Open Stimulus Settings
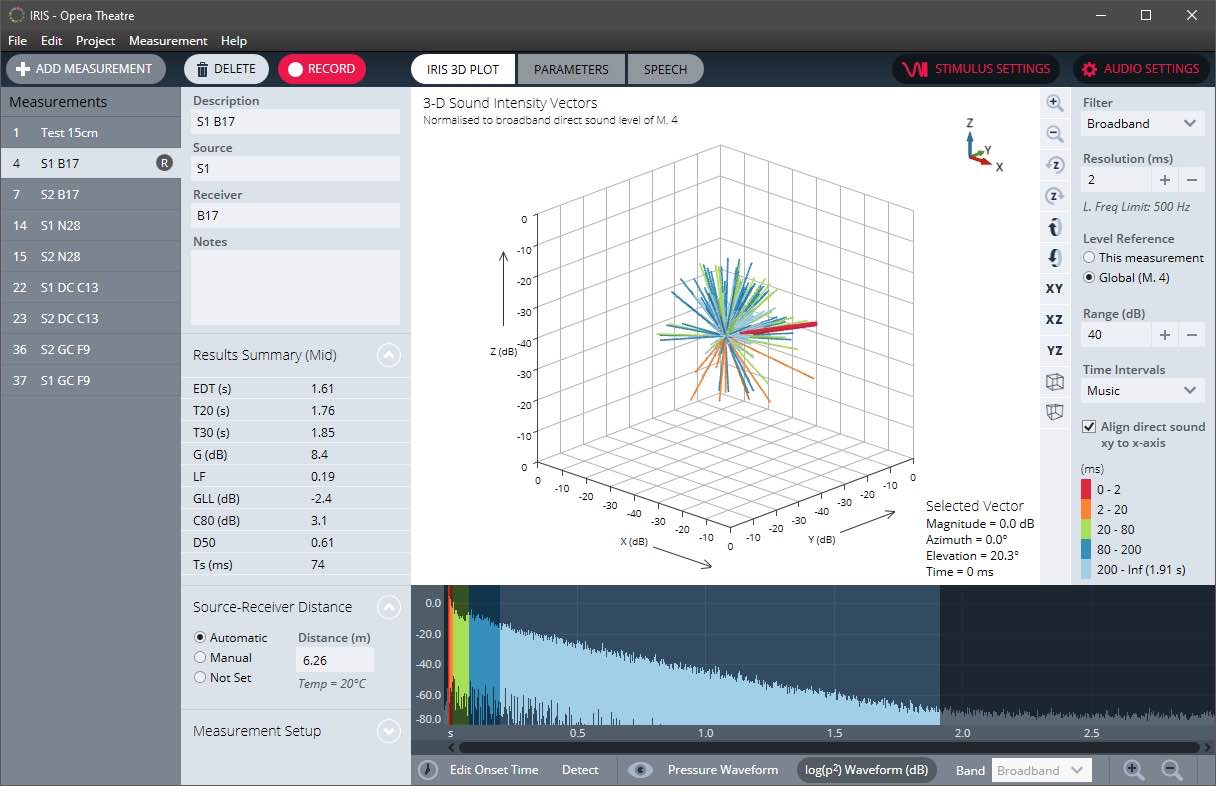 (977, 69)
